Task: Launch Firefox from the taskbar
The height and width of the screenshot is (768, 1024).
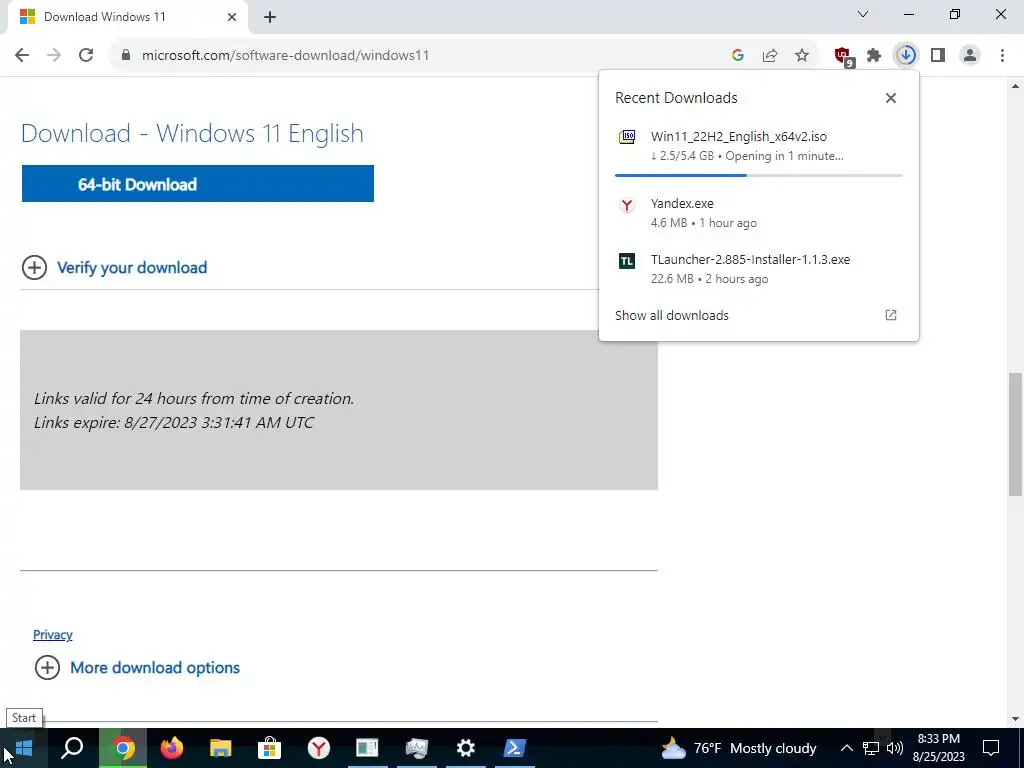Action: click(172, 748)
